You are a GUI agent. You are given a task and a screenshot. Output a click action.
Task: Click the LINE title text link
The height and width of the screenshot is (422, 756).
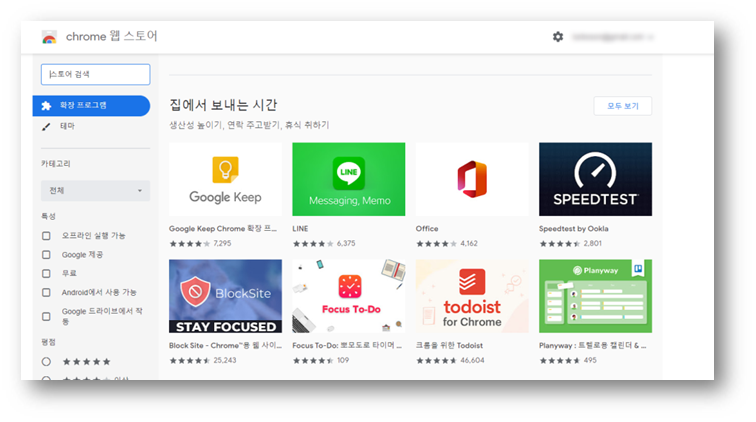point(300,229)
